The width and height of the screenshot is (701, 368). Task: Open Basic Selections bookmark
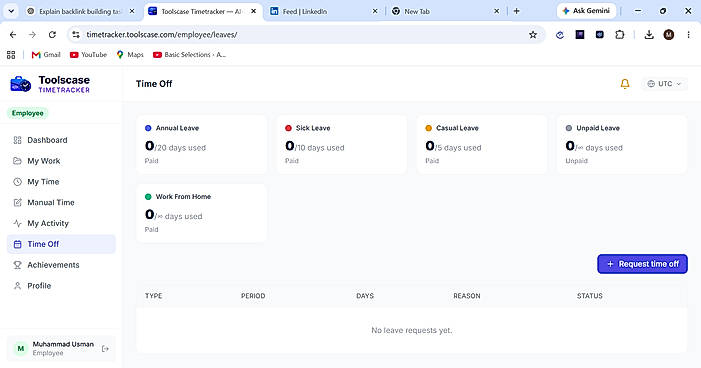click(189, 55)
